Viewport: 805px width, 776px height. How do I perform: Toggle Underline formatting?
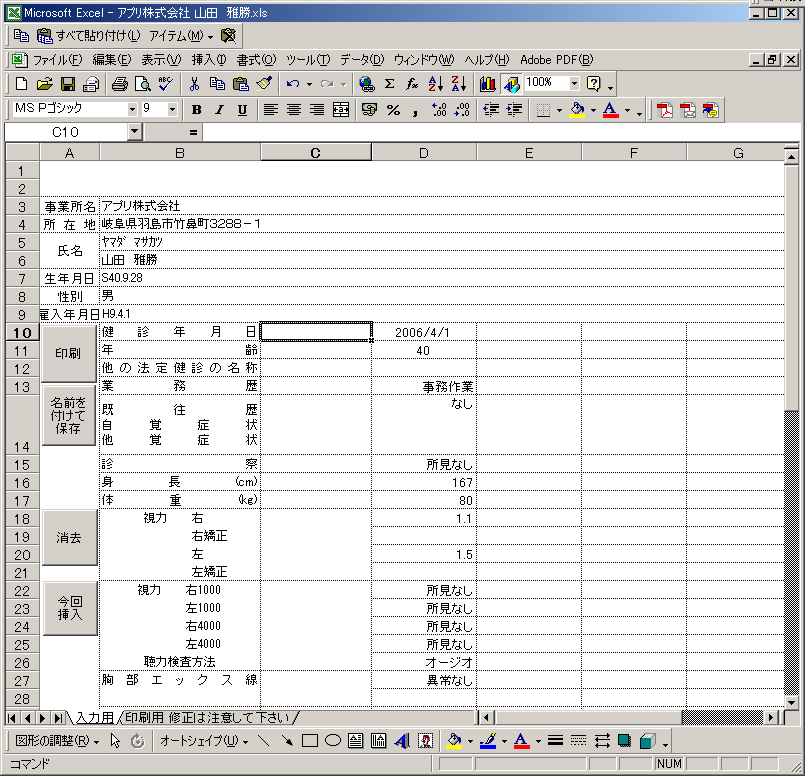pyautogui.click(x=242, y=110)
